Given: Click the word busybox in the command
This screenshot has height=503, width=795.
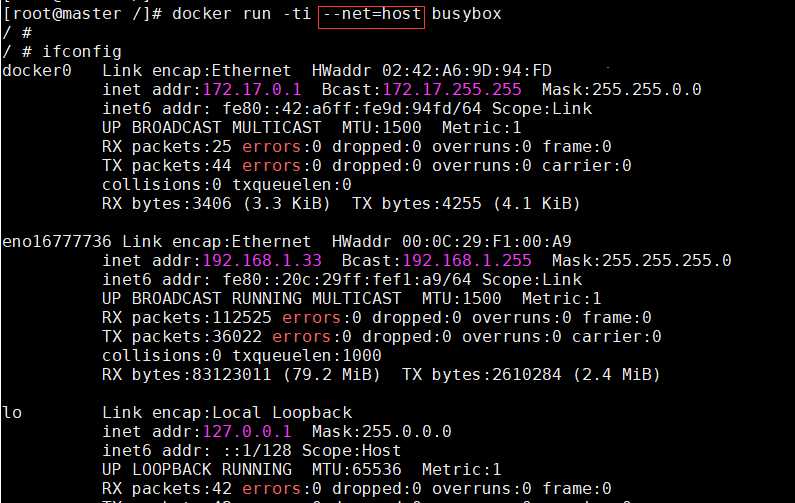Looking at the screenshot, I should pyautogui.click(x=466, y=14).
